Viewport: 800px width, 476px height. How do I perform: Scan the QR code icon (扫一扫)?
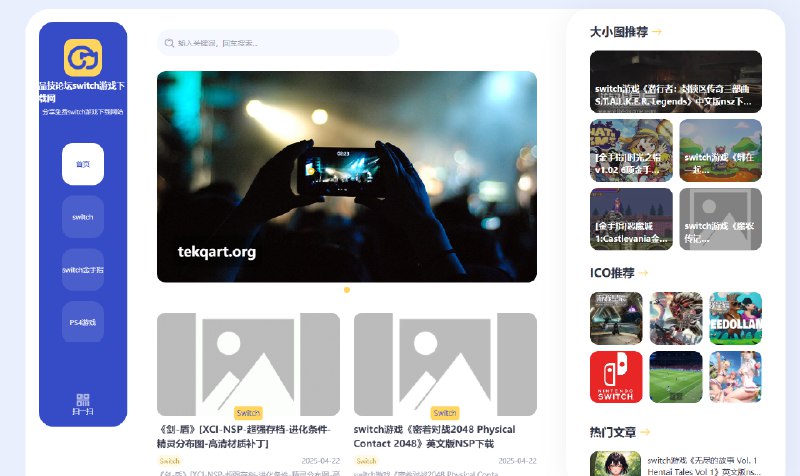[x=83, y=403]
